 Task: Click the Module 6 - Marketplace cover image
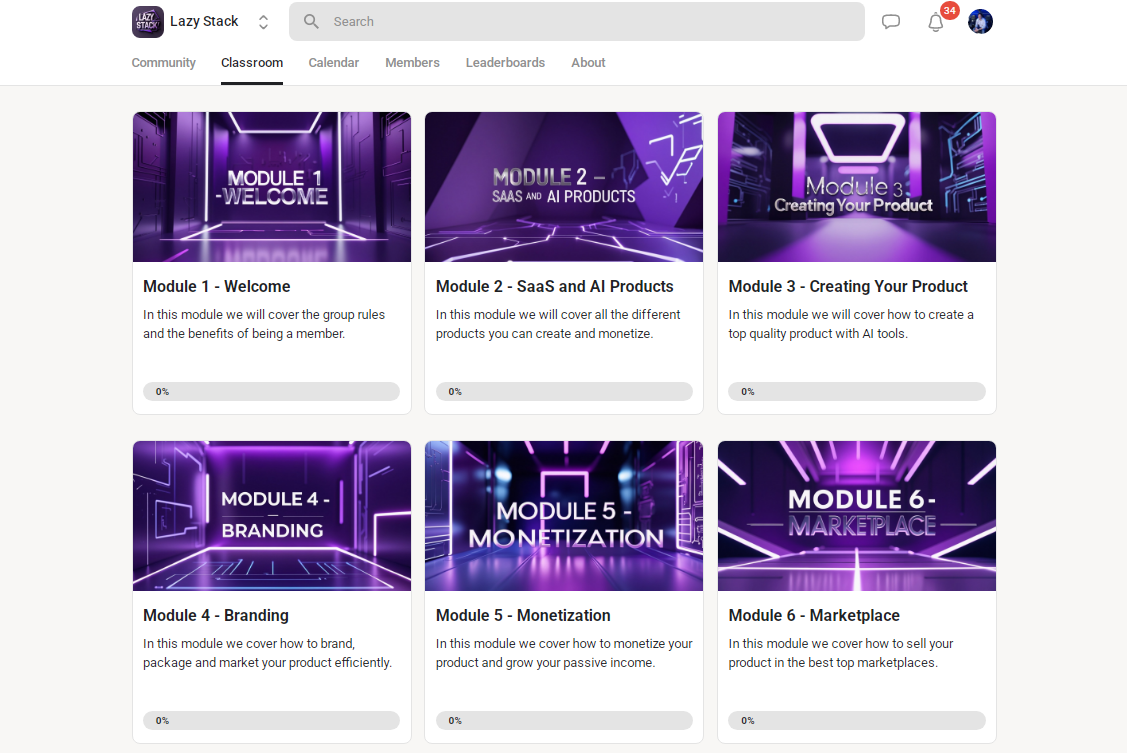point(856,516)
